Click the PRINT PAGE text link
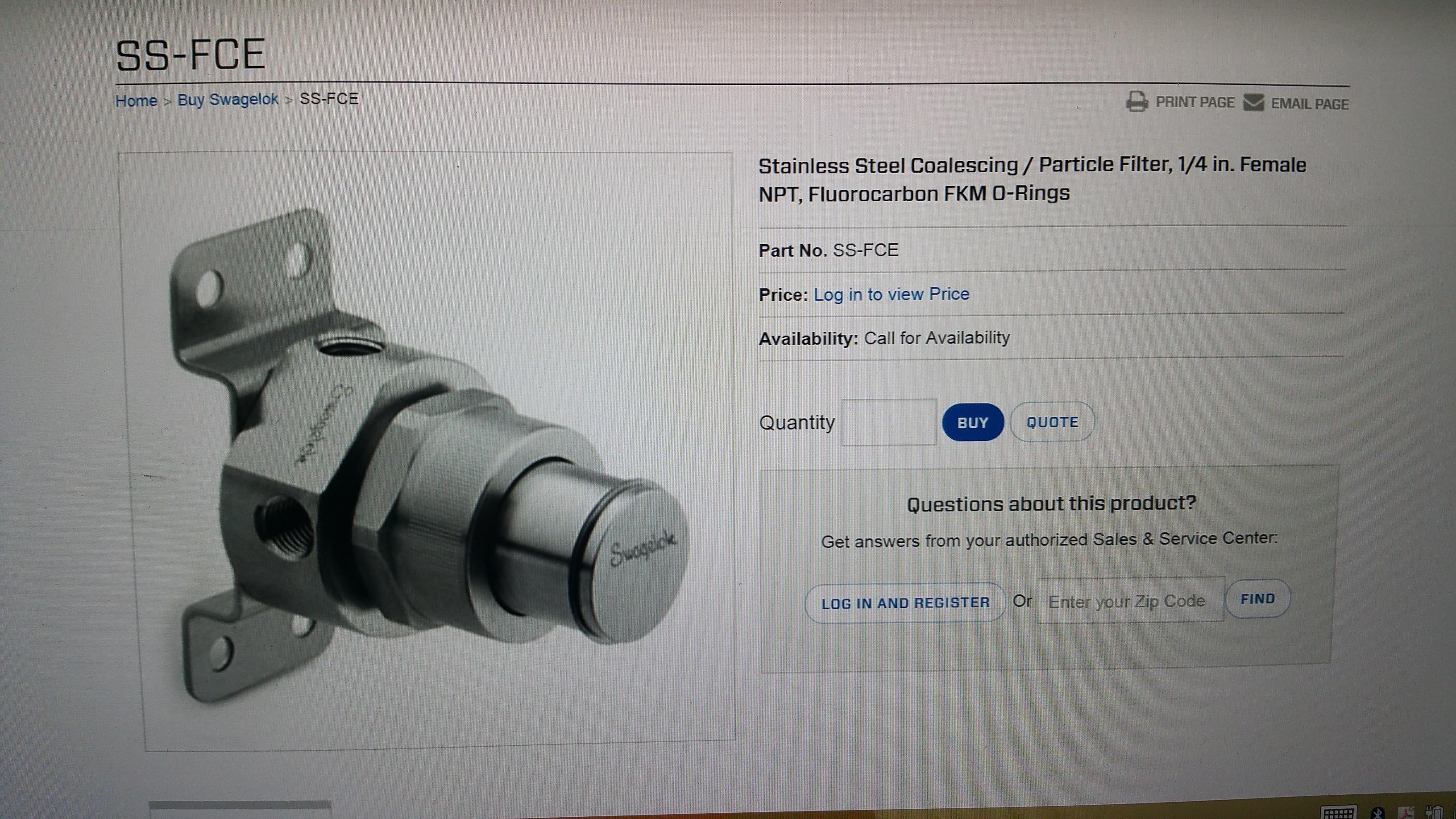The width and height of the screenshot is (1456, 819). click(1195, 102)
